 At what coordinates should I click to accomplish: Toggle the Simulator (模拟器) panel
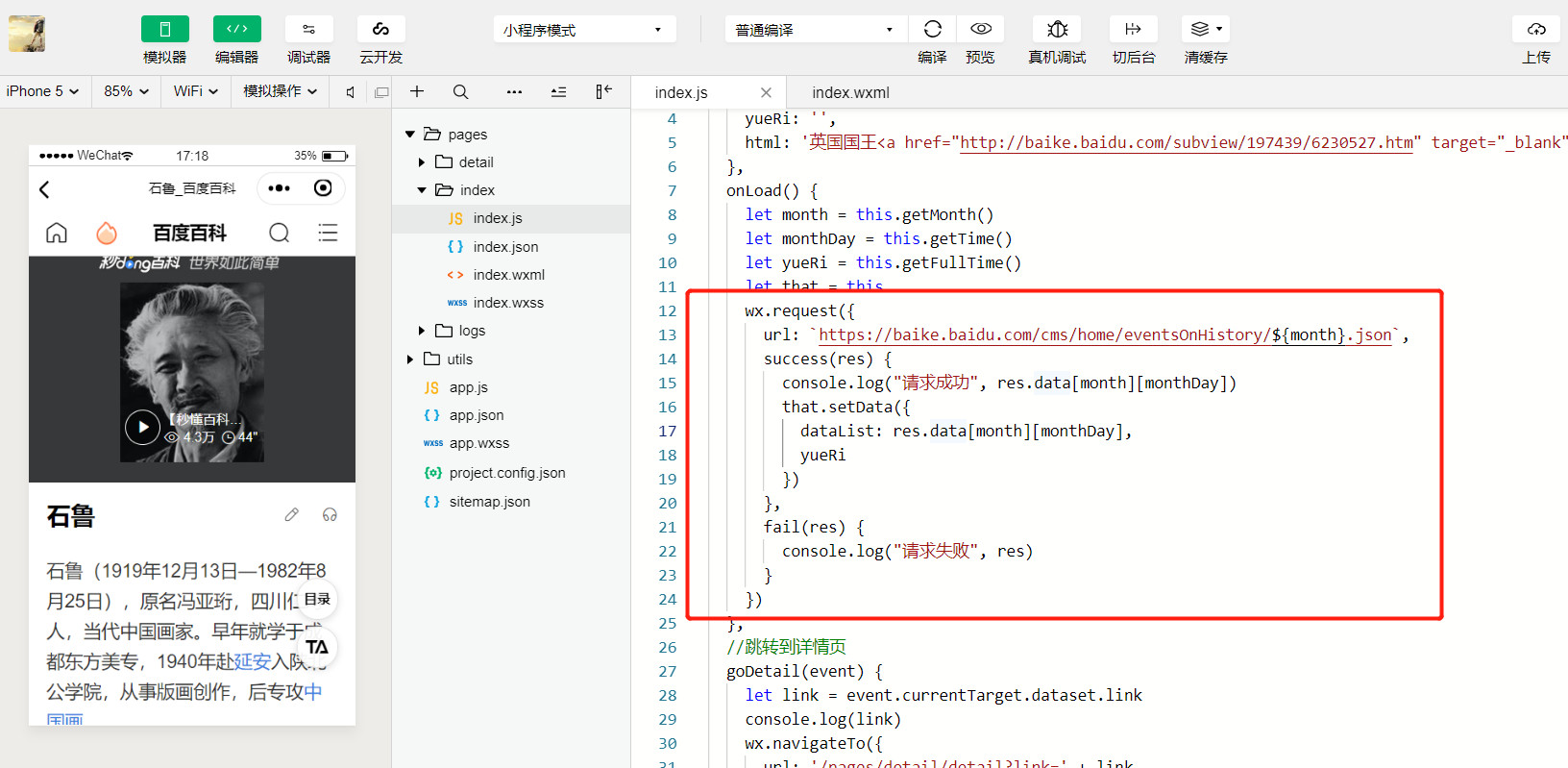click(164, 29)
